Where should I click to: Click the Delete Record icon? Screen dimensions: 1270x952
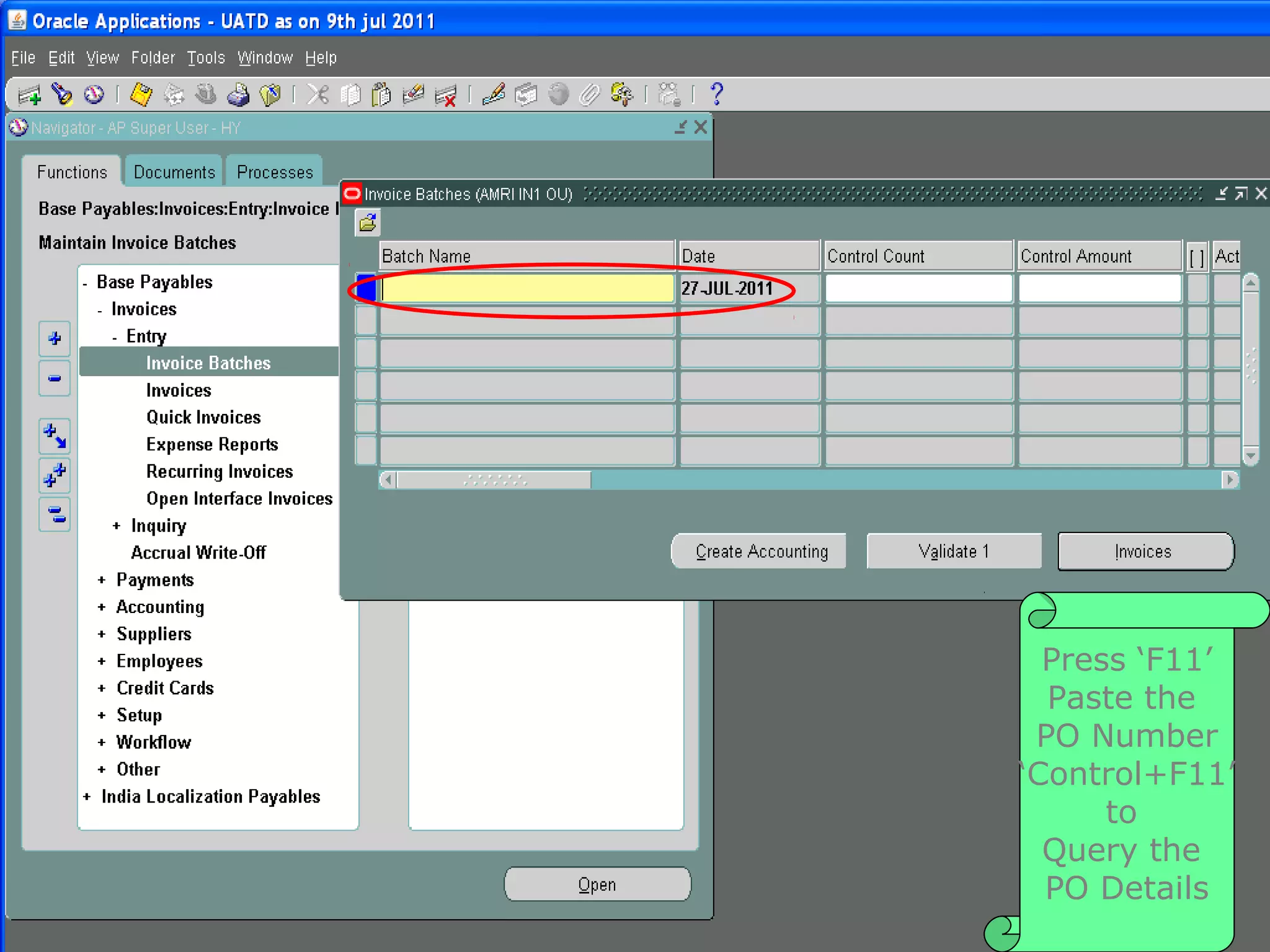click(446, 95)
